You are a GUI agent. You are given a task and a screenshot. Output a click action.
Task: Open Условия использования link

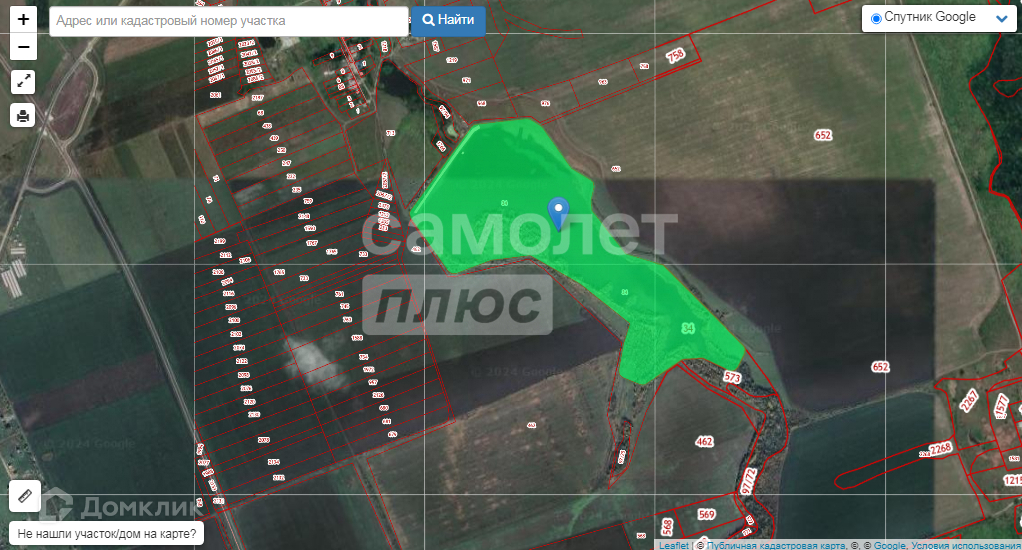coord(966,545)
